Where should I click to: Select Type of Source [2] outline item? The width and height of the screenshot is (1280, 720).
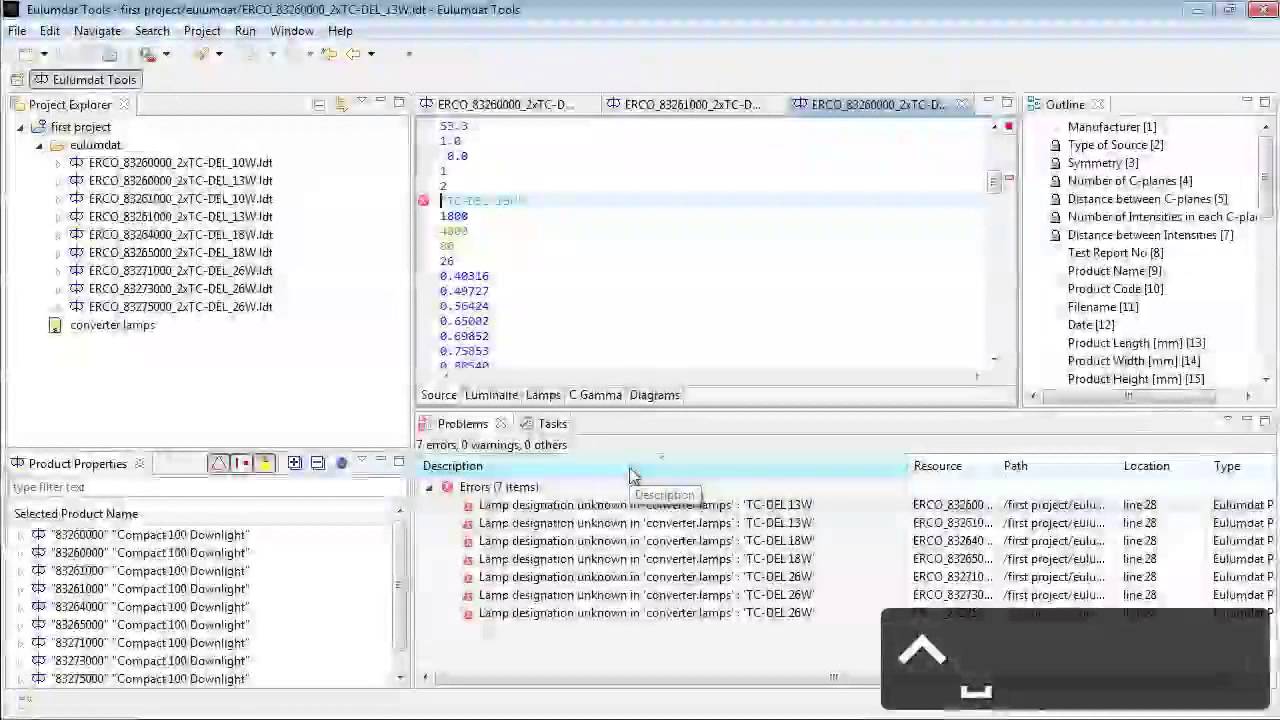coord(1115,145)
